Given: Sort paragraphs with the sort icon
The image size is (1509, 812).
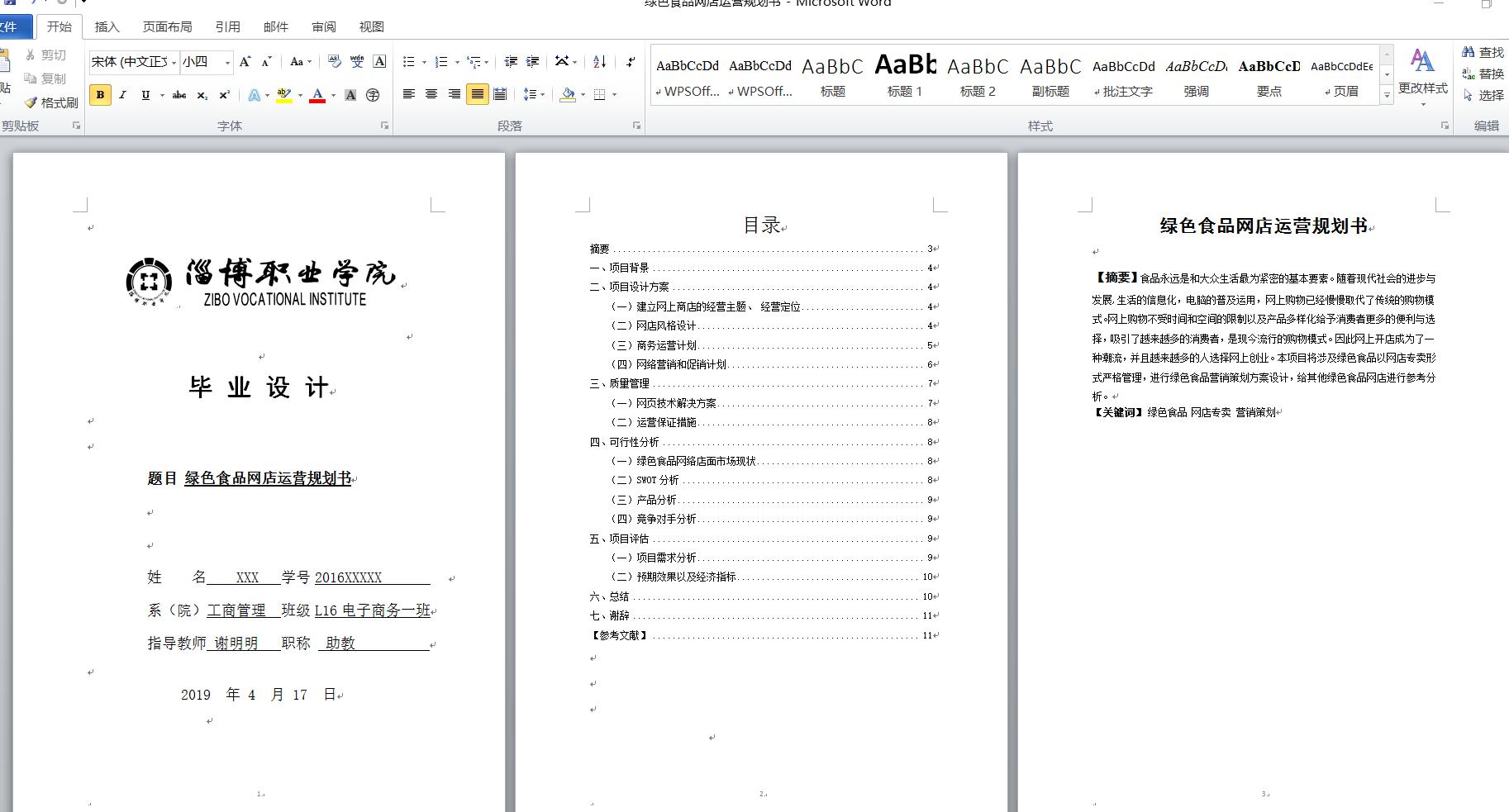Looking at the screenshot, I should point(597,61).
